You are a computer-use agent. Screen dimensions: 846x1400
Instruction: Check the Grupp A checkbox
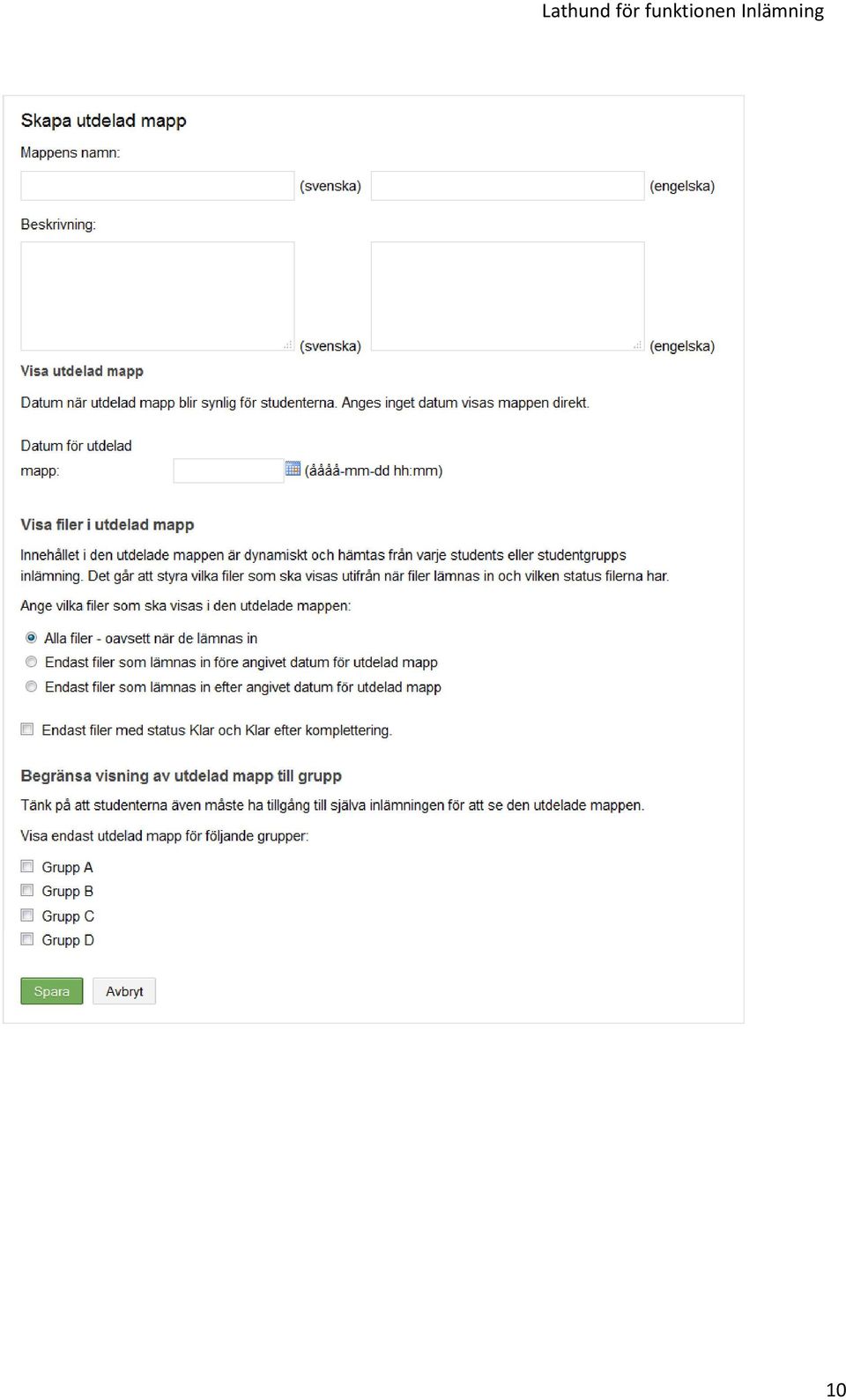tap(27, 867)
